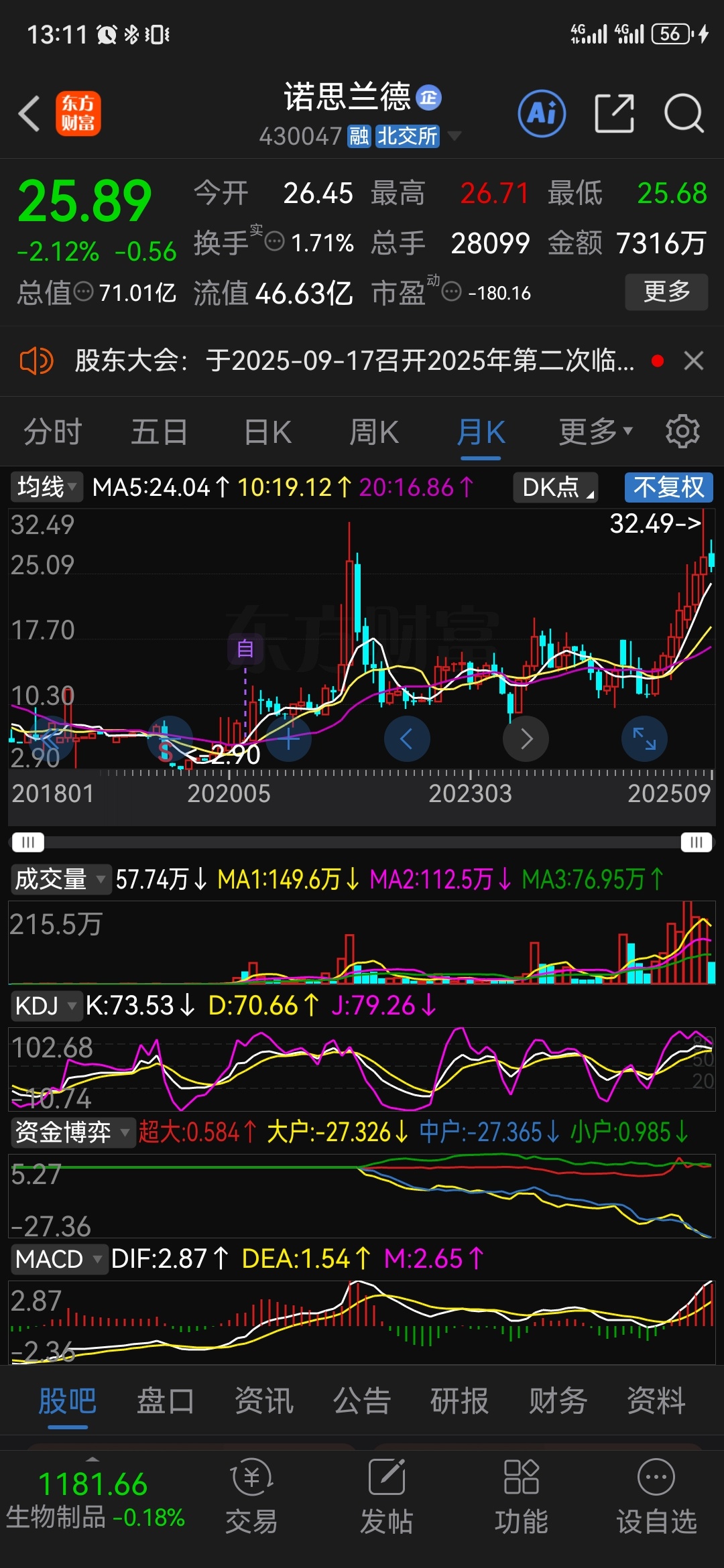Expand the 更多 chart period dropdown
This screenshot has height=1568, width=724.
coord(596,432)
